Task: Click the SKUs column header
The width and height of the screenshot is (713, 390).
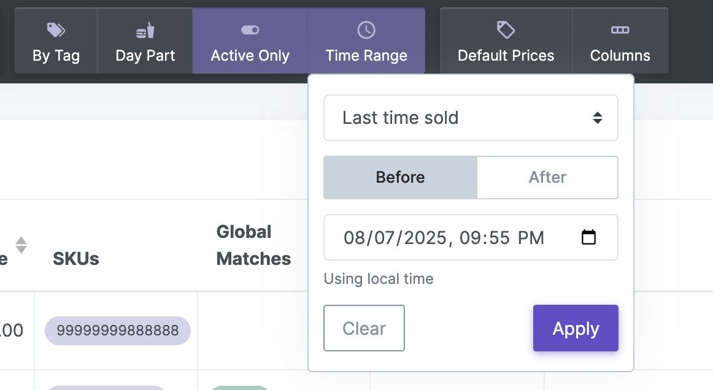Action: pos(76,259)
